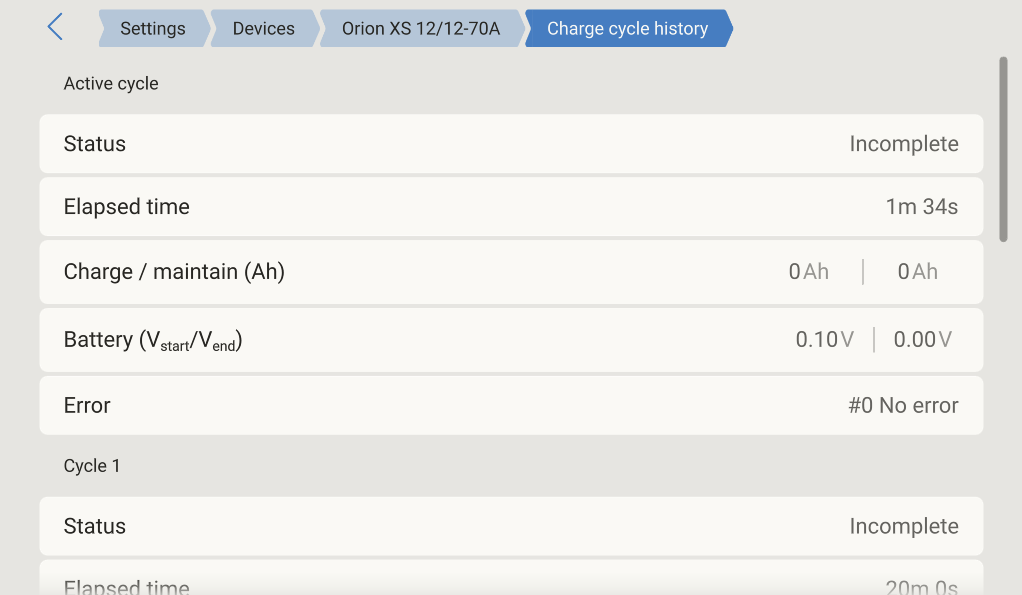Click the 'Active cycle' section heading

tap(111, 83)
